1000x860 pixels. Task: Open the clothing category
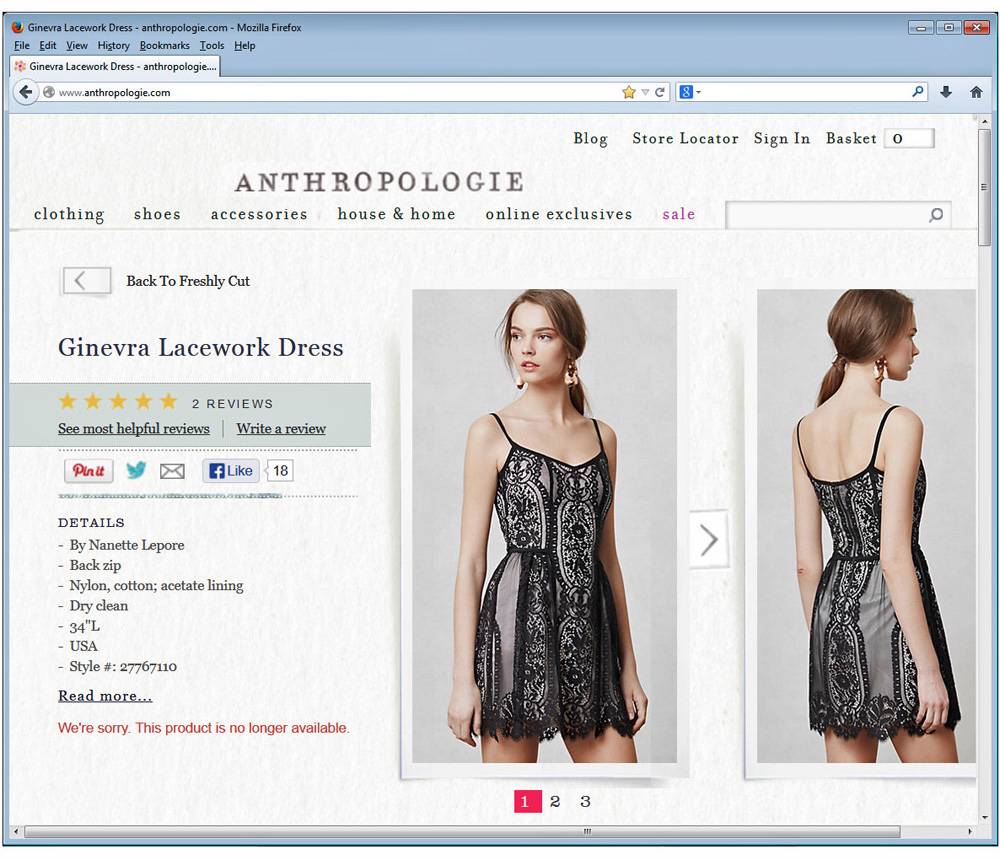point(69,214)
